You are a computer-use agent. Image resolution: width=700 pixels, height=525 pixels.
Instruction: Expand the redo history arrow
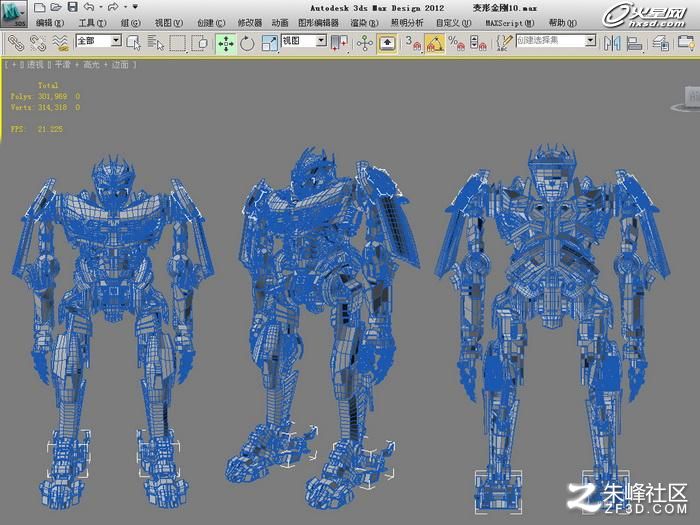click(125, 7)
